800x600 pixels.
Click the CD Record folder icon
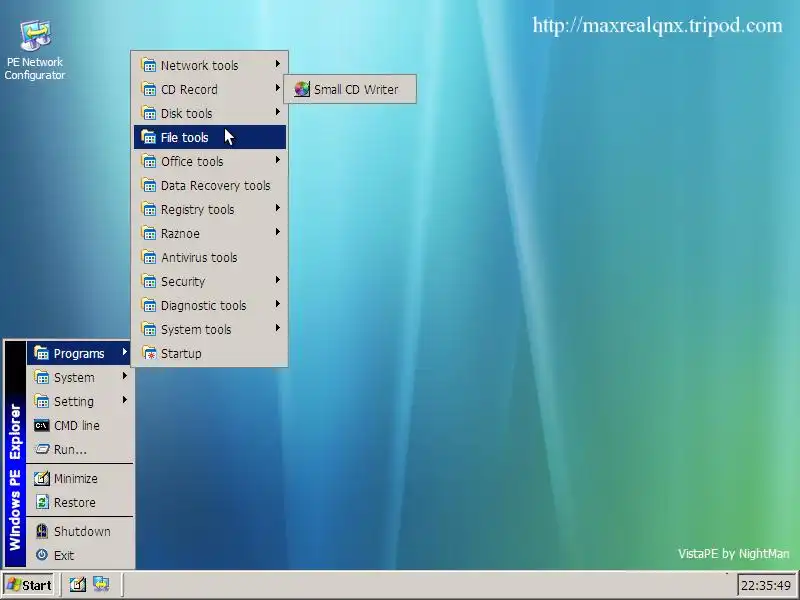tap(148, 89)
